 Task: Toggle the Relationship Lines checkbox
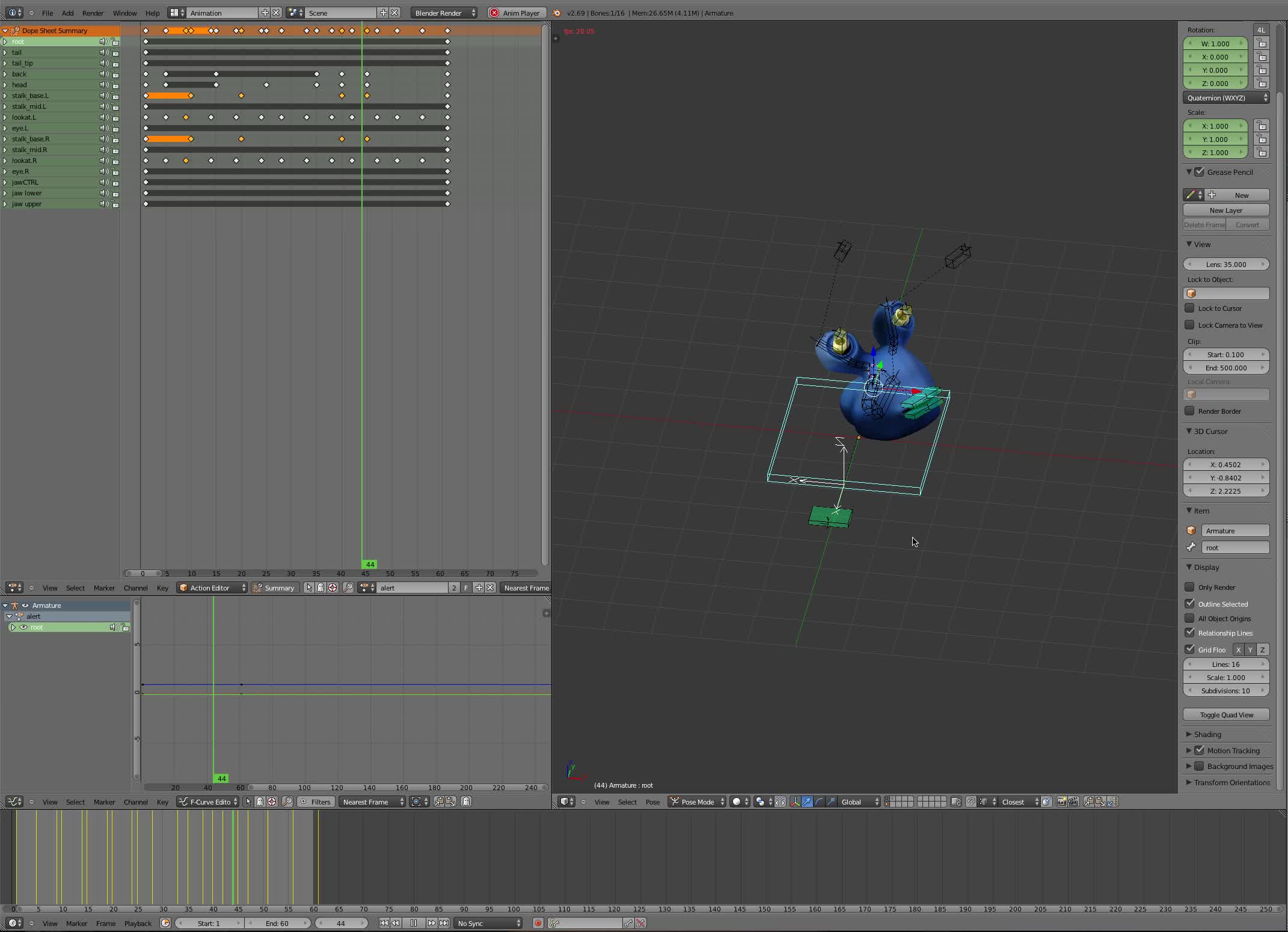point(1189,633)
